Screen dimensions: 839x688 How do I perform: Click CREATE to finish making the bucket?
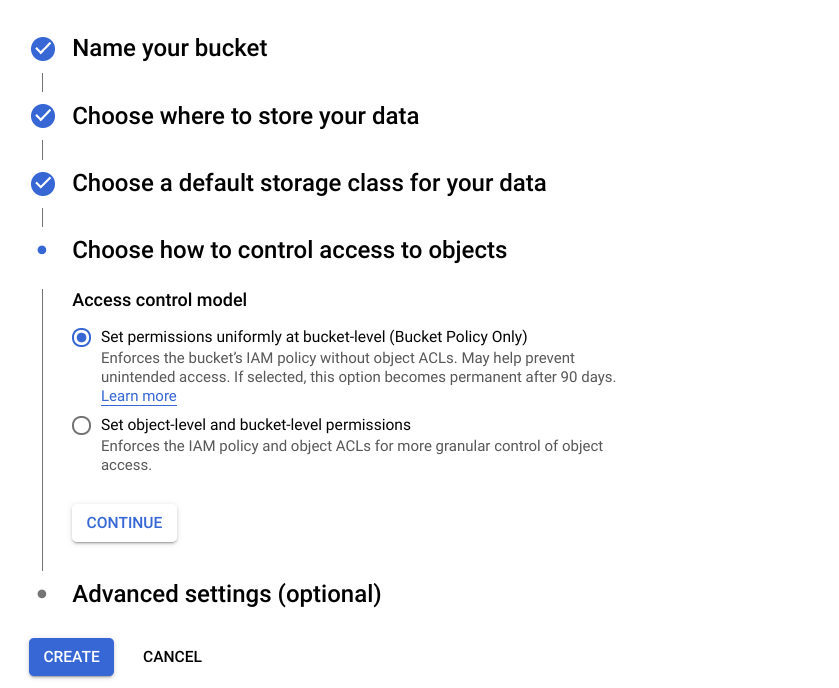(71, 657)
